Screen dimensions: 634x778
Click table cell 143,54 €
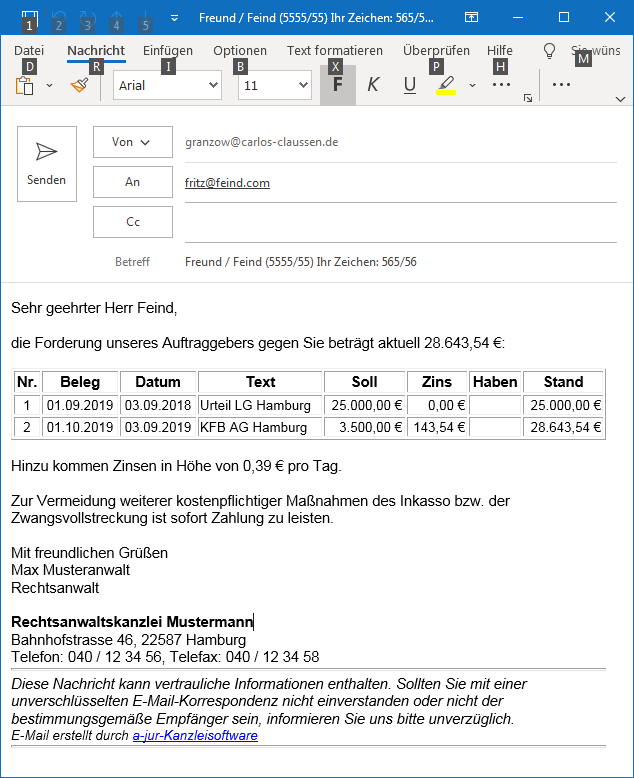point(439,427)
